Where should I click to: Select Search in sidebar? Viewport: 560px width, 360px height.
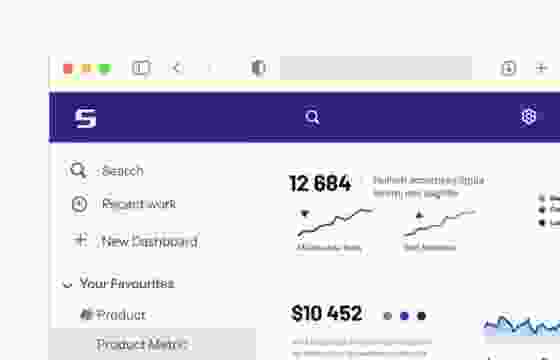pos(107,170)
